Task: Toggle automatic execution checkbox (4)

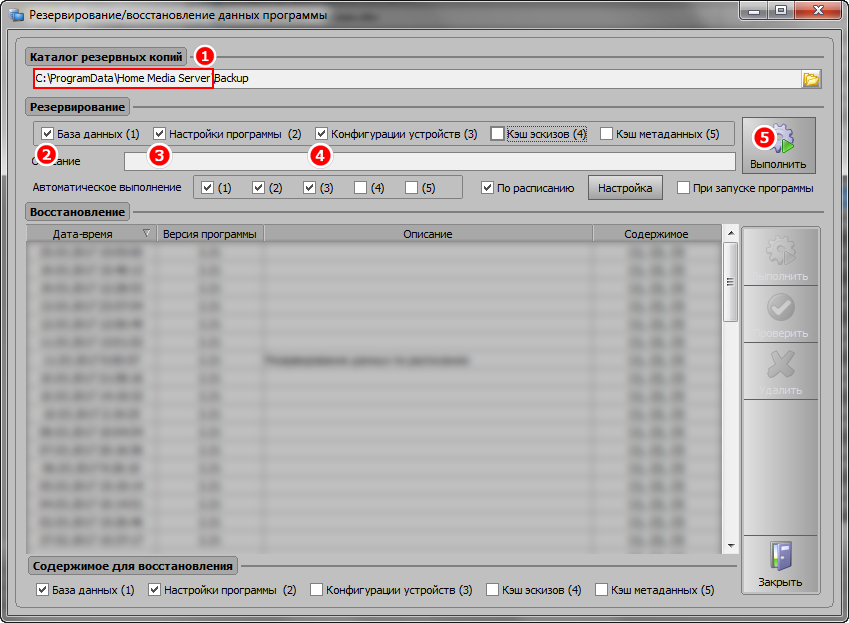Action: click(360, 188)
